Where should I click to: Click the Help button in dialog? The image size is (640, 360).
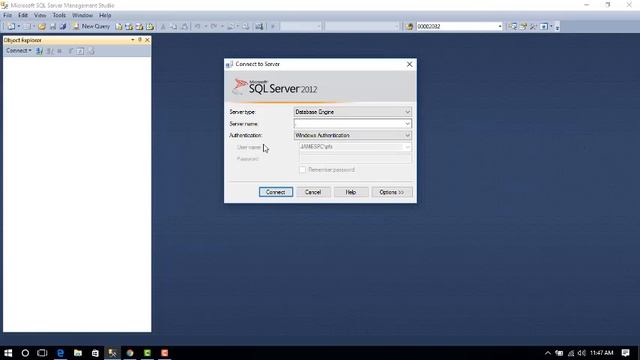tap(351, 192)
